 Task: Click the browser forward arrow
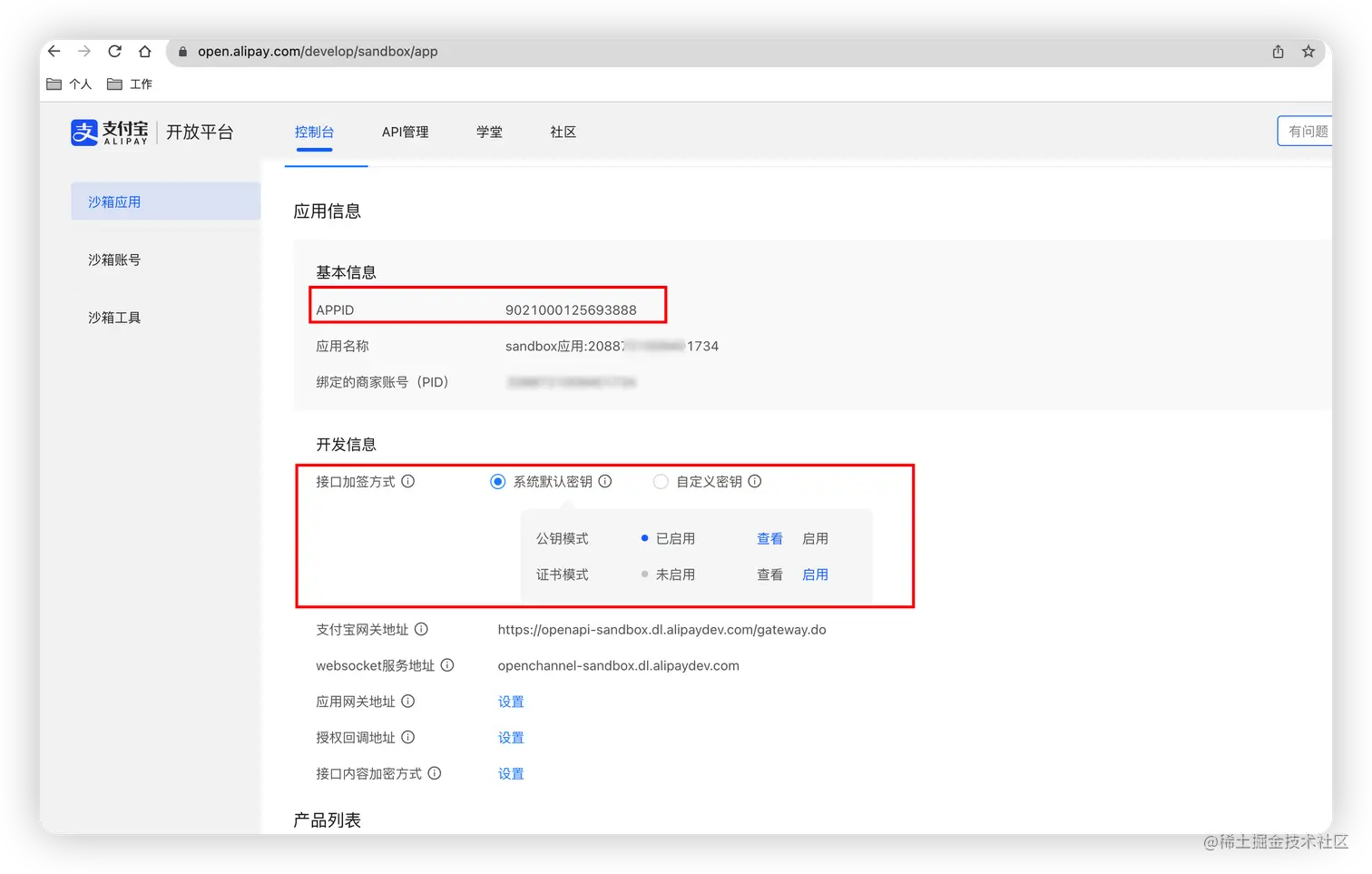(x=84, y=51)
